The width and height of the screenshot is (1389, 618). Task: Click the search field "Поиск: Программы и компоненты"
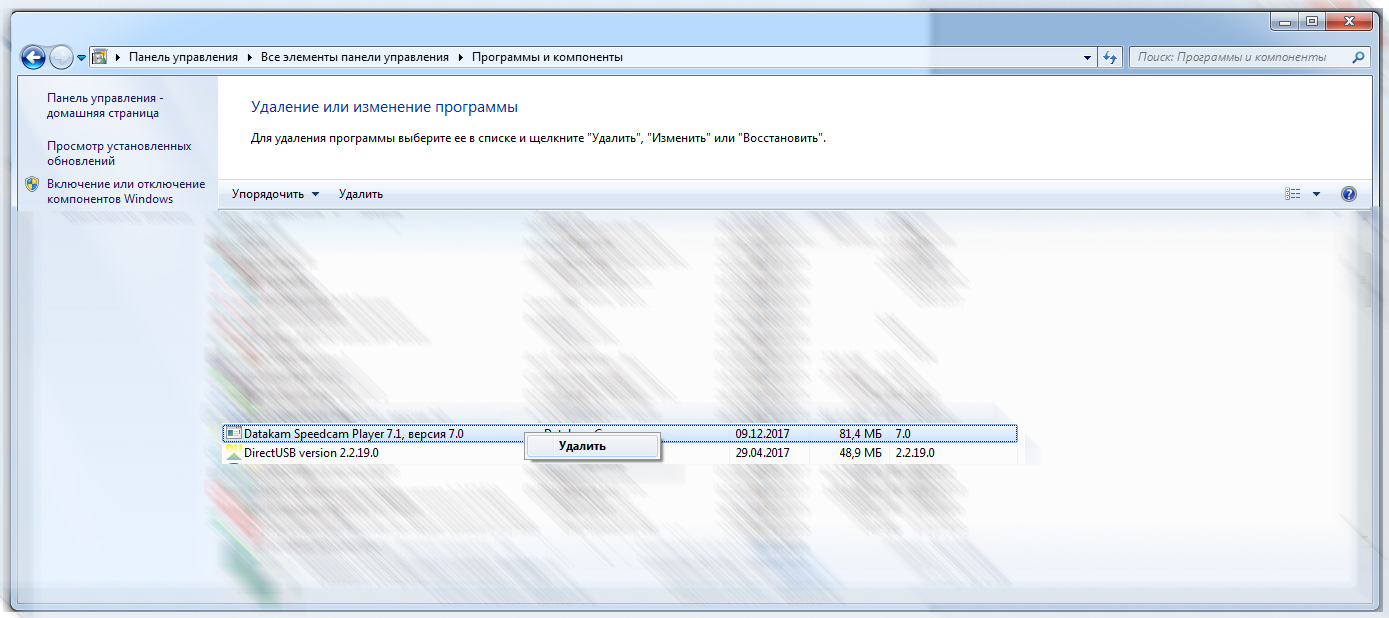click(1238, 57)
